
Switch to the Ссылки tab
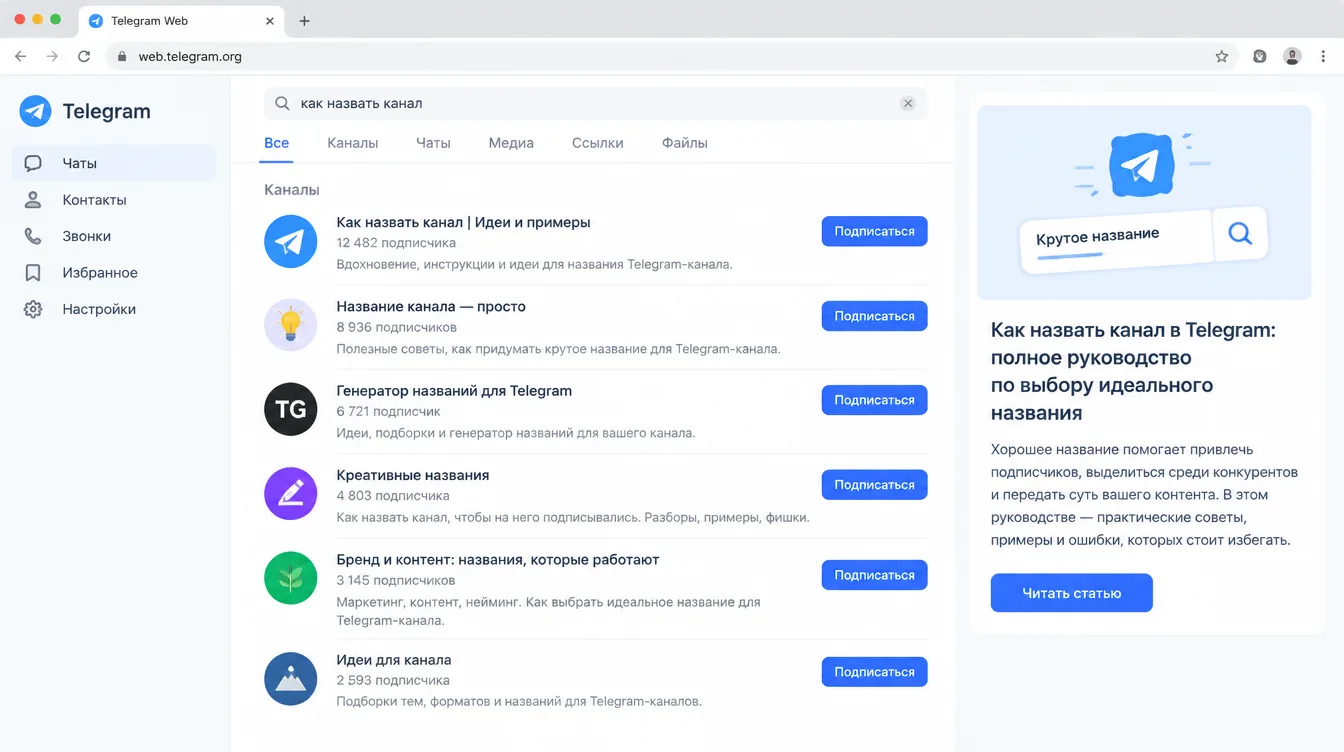598,143
